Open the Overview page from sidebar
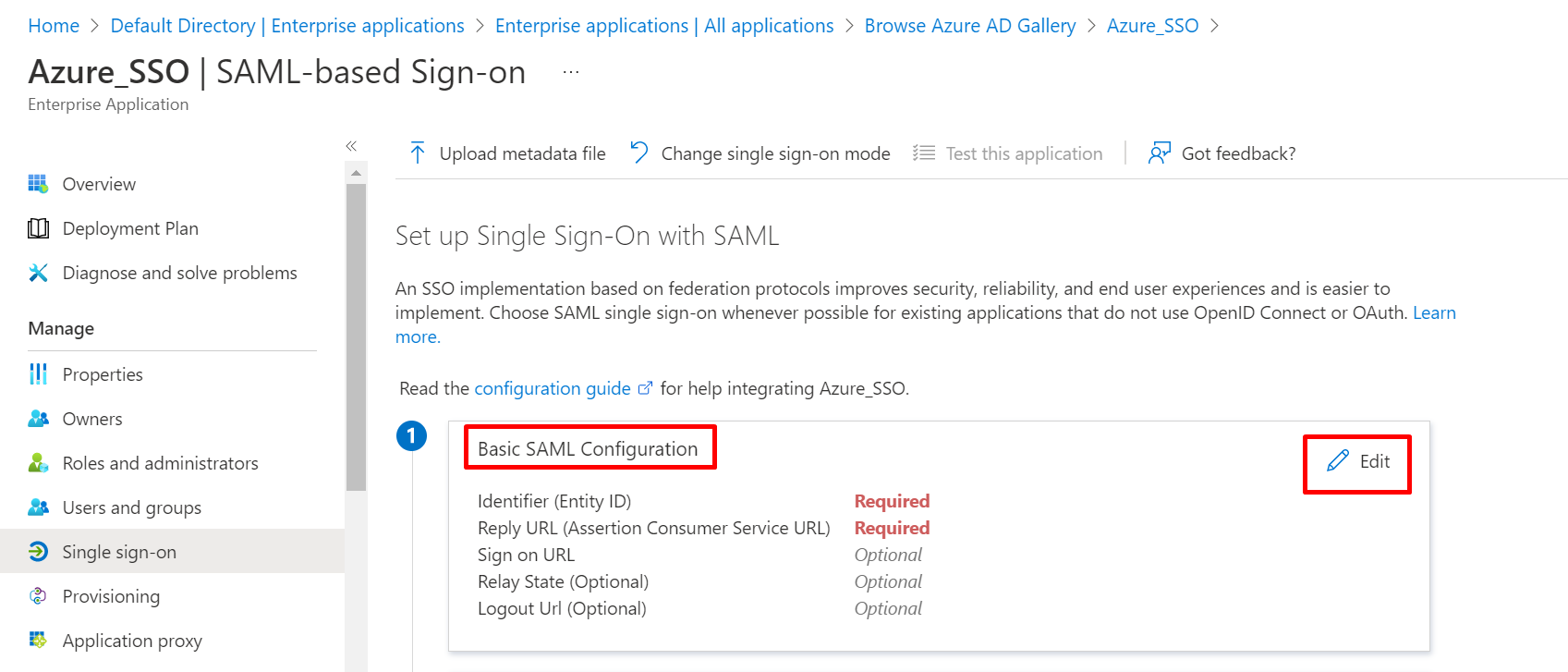 [x=98, y=183]
